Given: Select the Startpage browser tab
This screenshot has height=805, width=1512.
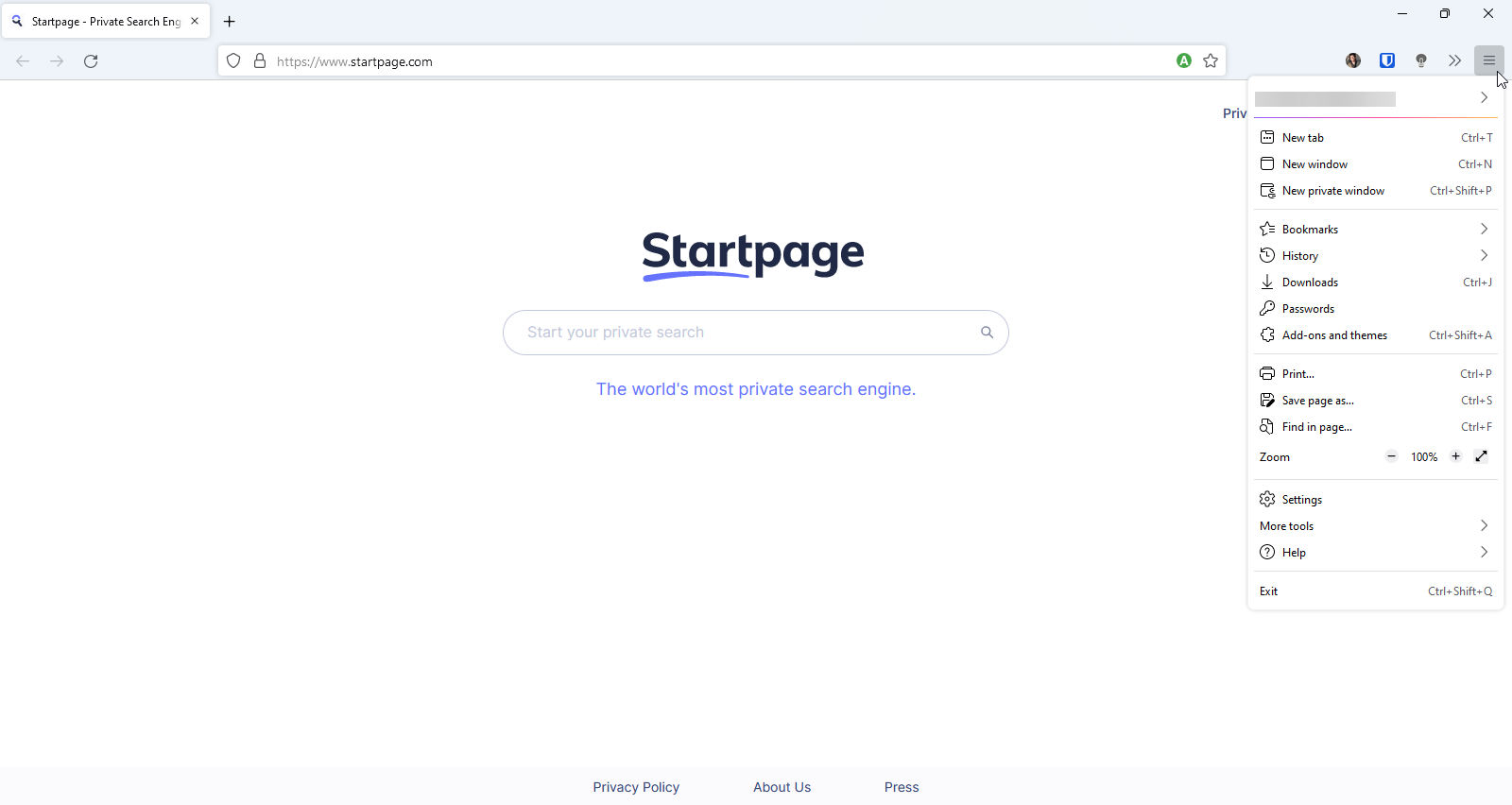Looking at the screenshot, I should pos(105,21).
